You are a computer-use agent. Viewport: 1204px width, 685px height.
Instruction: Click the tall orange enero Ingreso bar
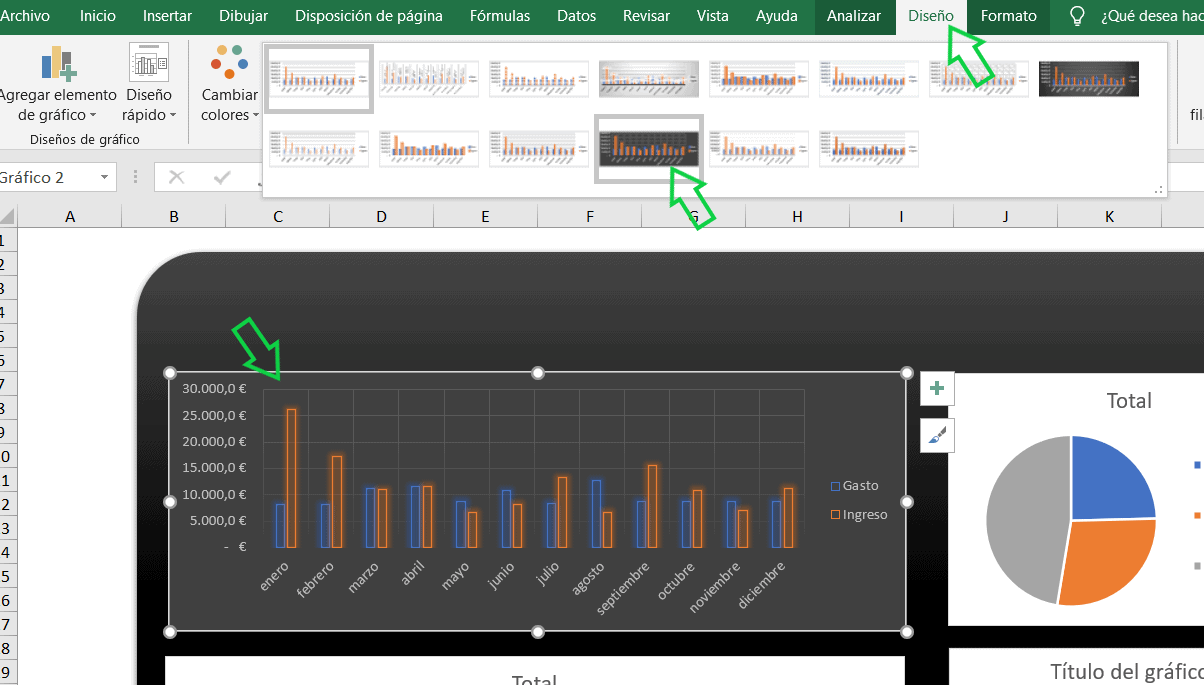tap(291, 478)
